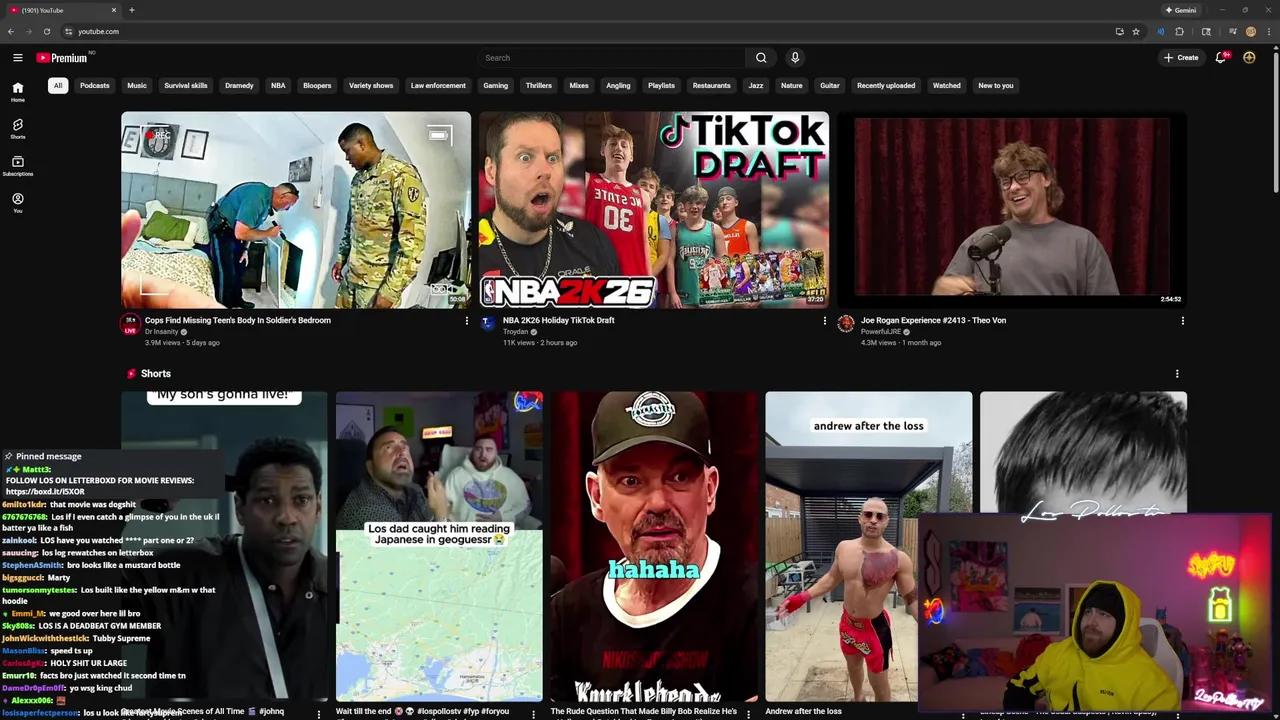The width and height of the screenshot is (1280, 720).
Task: Go back to the previous page
Action: click(x=10, y=31)
